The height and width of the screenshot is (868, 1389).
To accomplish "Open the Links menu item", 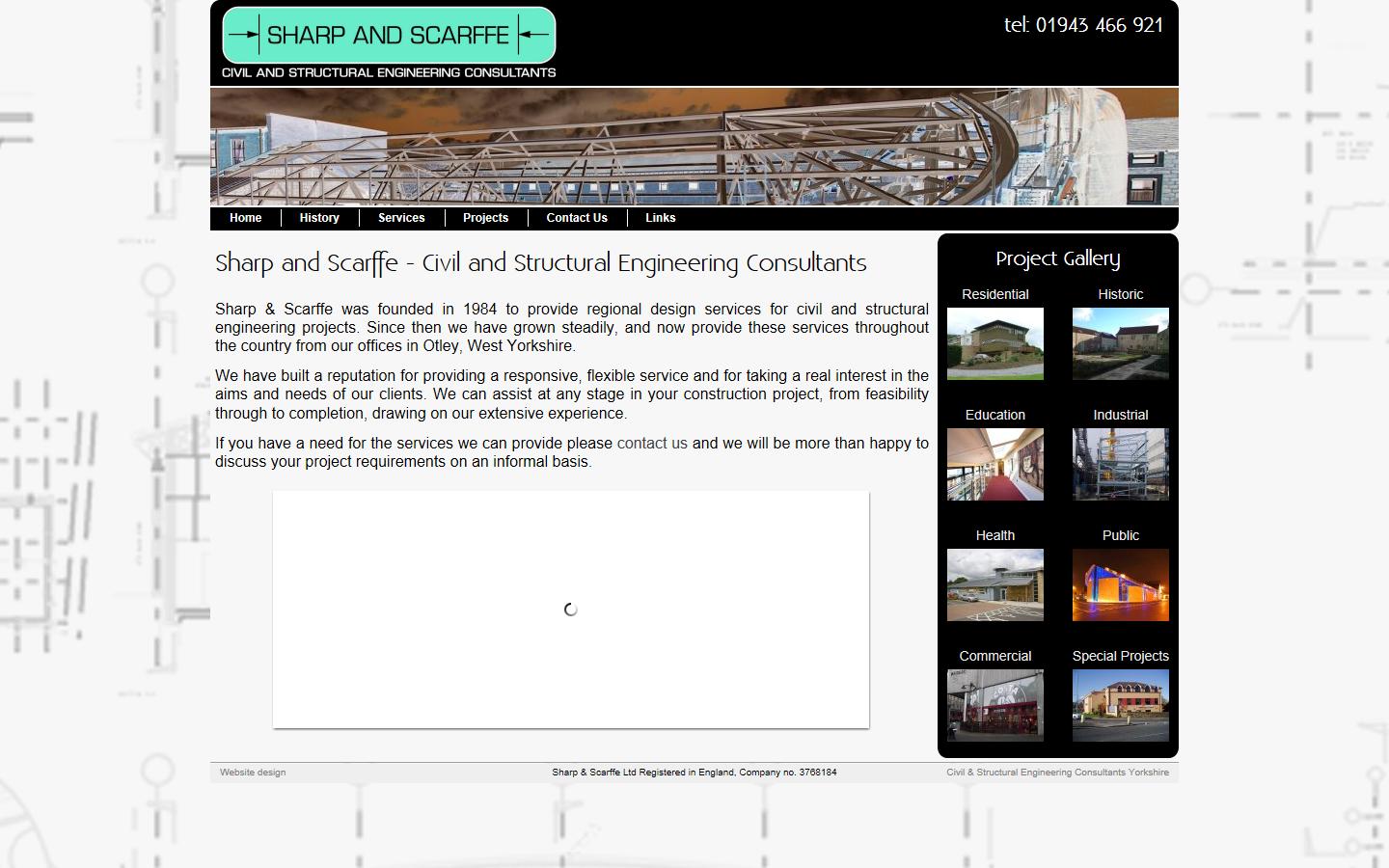I will [660, 218].
